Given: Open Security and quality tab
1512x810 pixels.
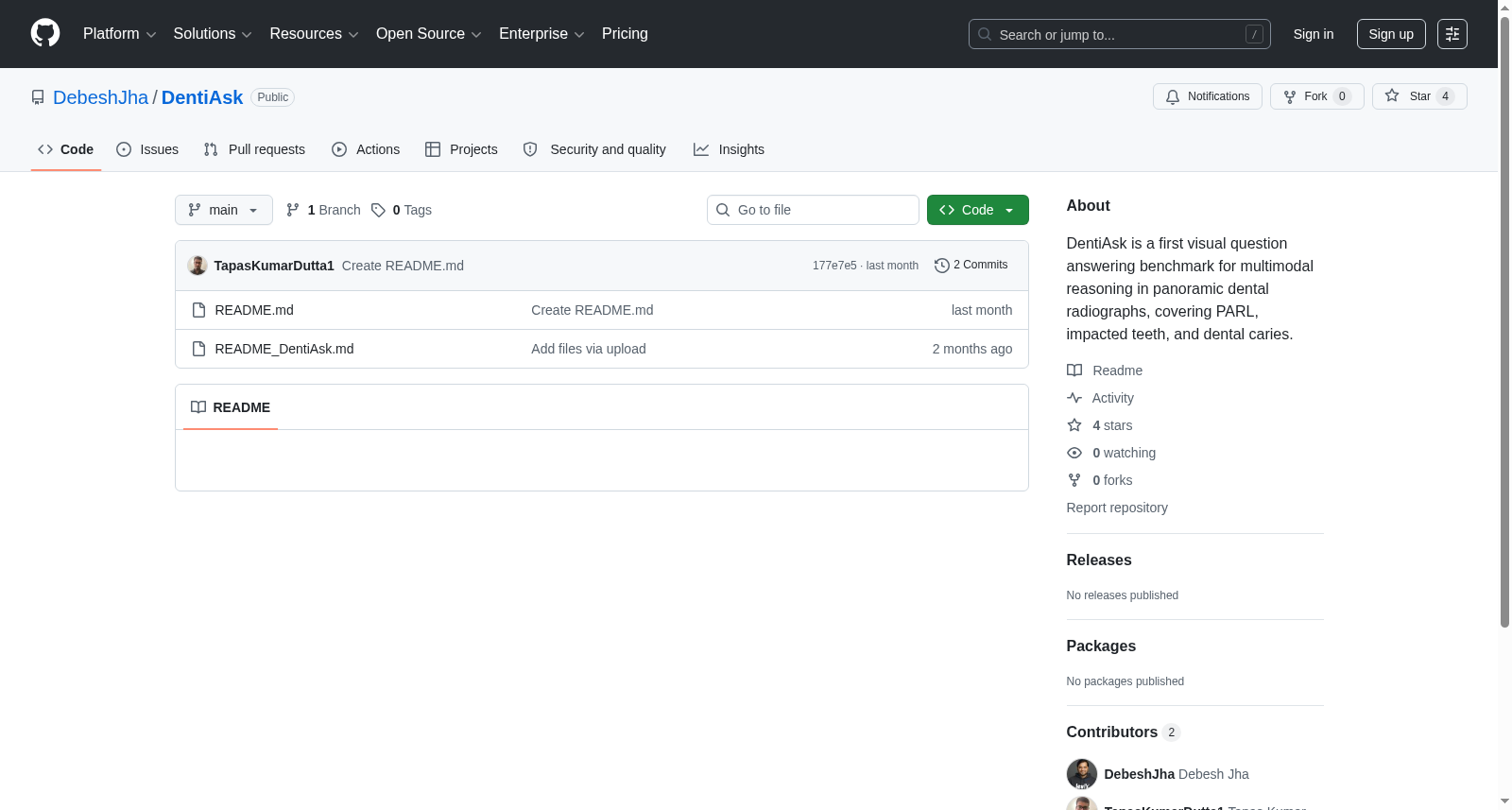Looking at the screenshot, I should [594, 149].
